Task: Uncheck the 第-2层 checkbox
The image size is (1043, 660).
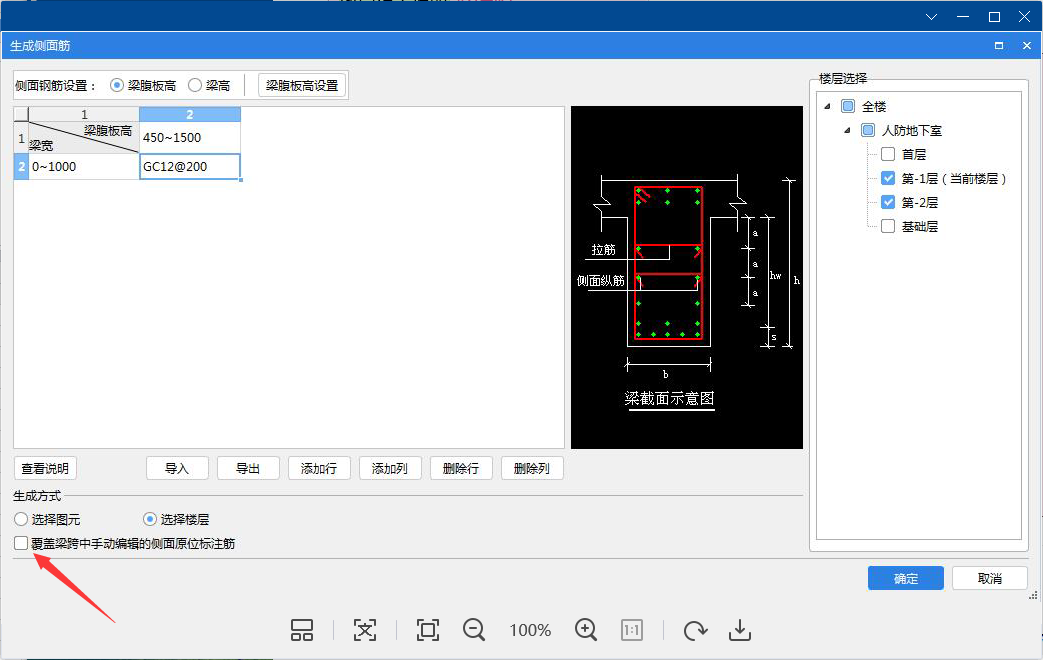Action: coord(888,202)
